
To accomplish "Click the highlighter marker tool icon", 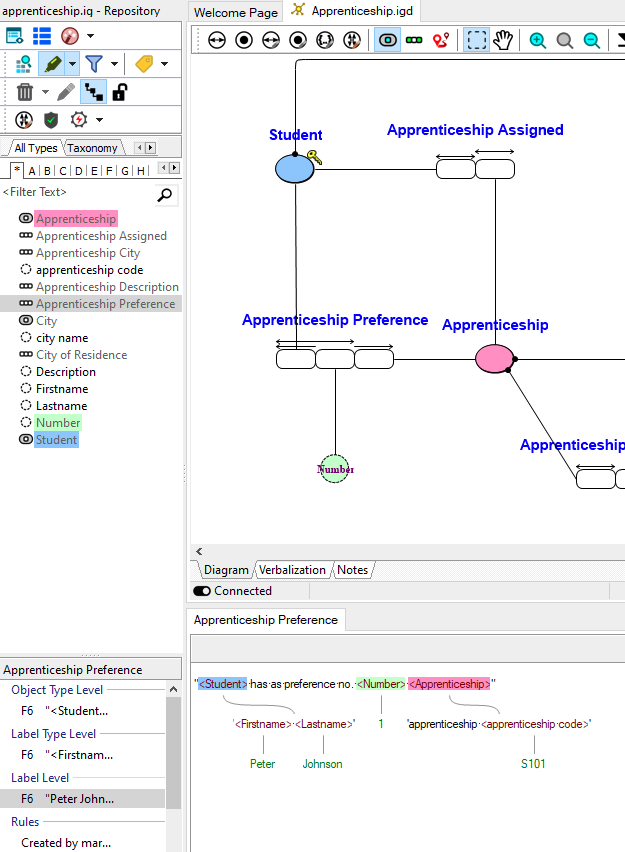I will point(52,64).
